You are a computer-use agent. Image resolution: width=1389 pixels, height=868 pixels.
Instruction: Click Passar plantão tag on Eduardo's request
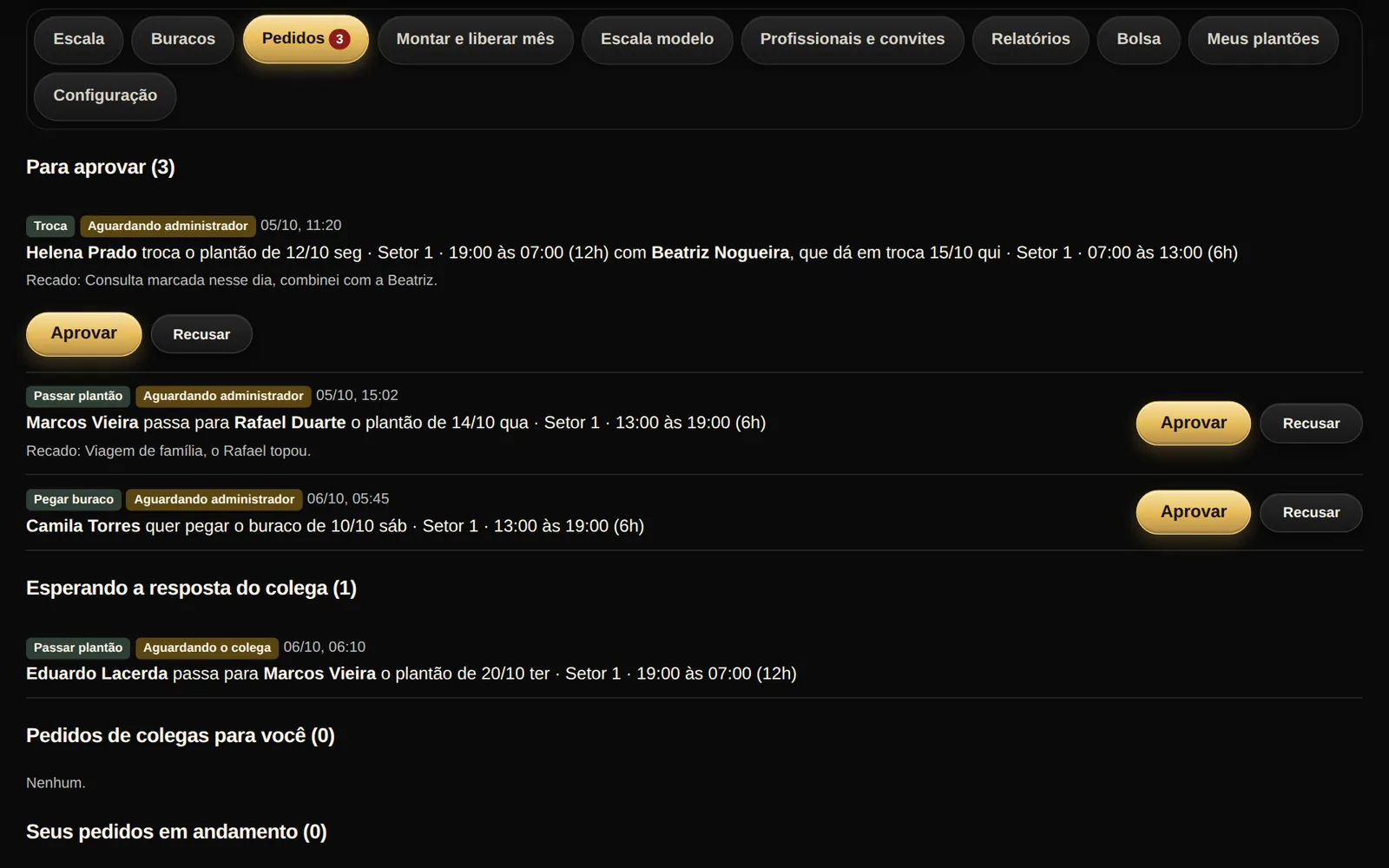click(78, 648)
